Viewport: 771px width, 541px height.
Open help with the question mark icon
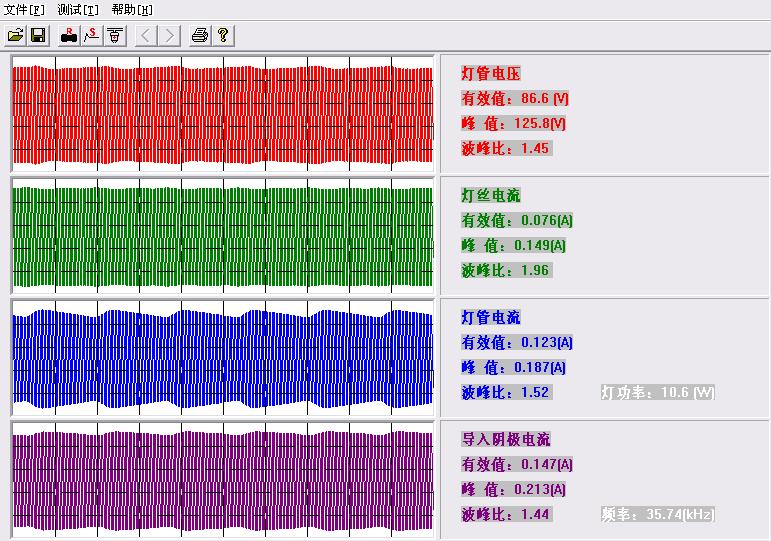click(x=223, y=35)
